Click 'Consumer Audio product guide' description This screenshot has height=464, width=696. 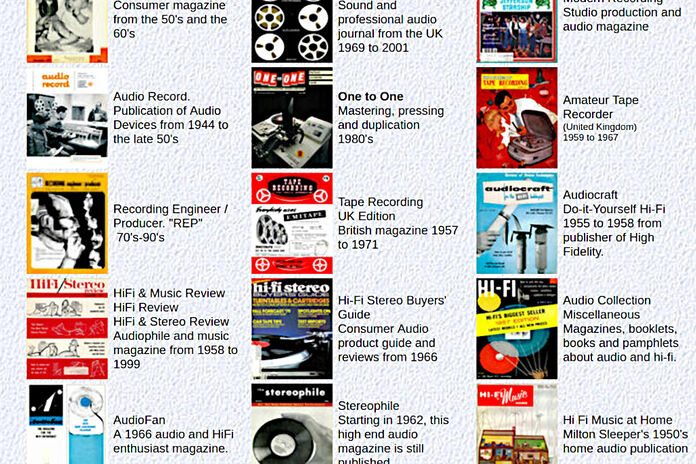tap(388, 343)
